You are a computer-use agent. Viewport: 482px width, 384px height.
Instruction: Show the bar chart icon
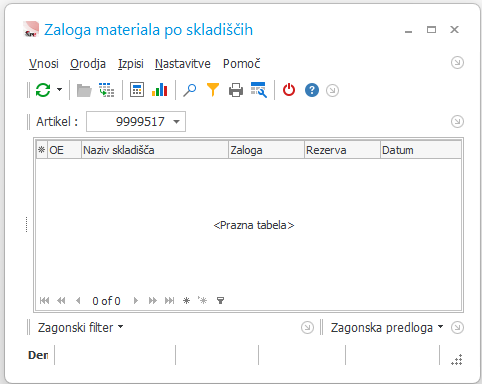point(159,90)
